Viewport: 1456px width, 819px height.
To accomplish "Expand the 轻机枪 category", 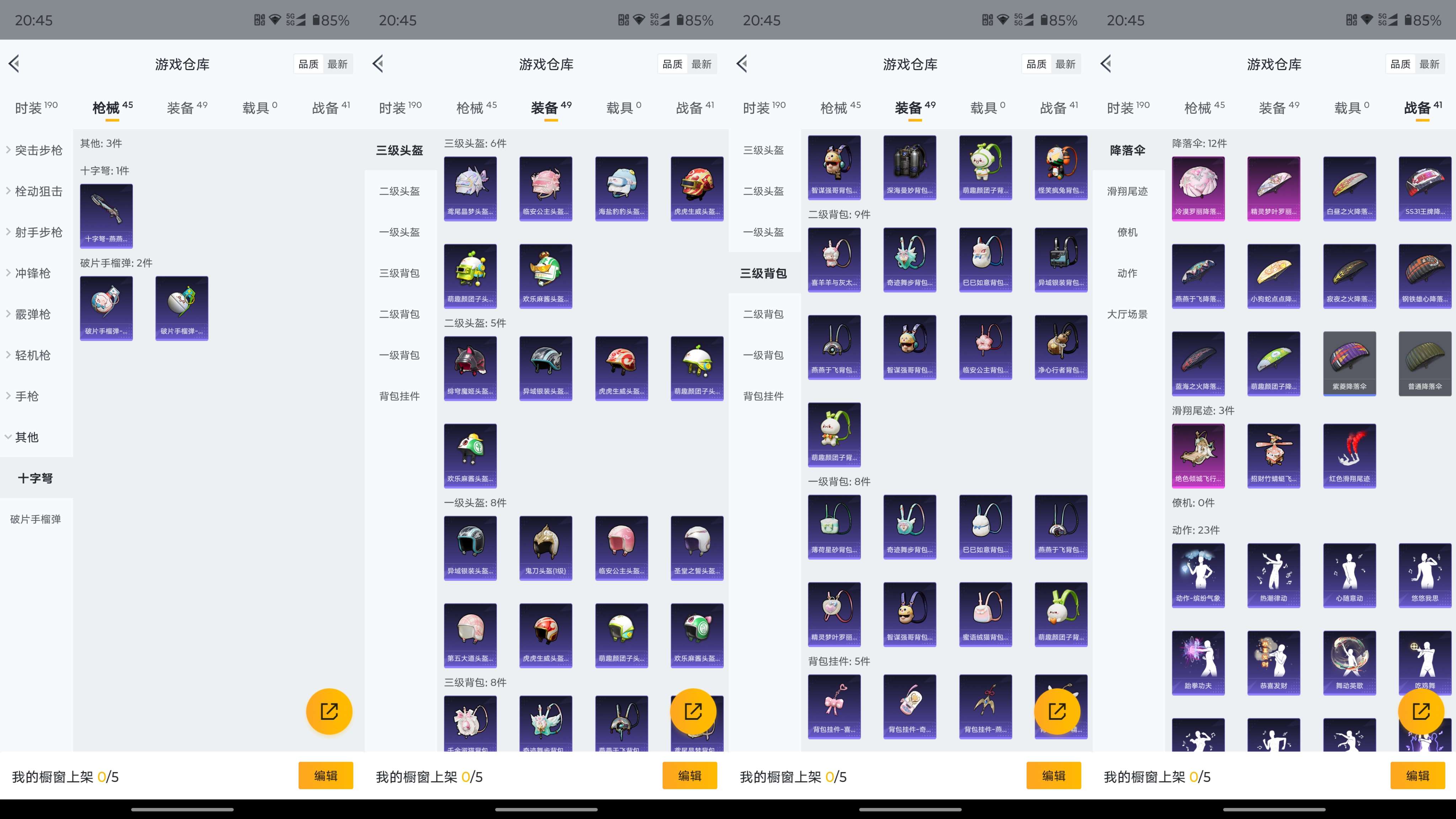I will pos(36,355).
